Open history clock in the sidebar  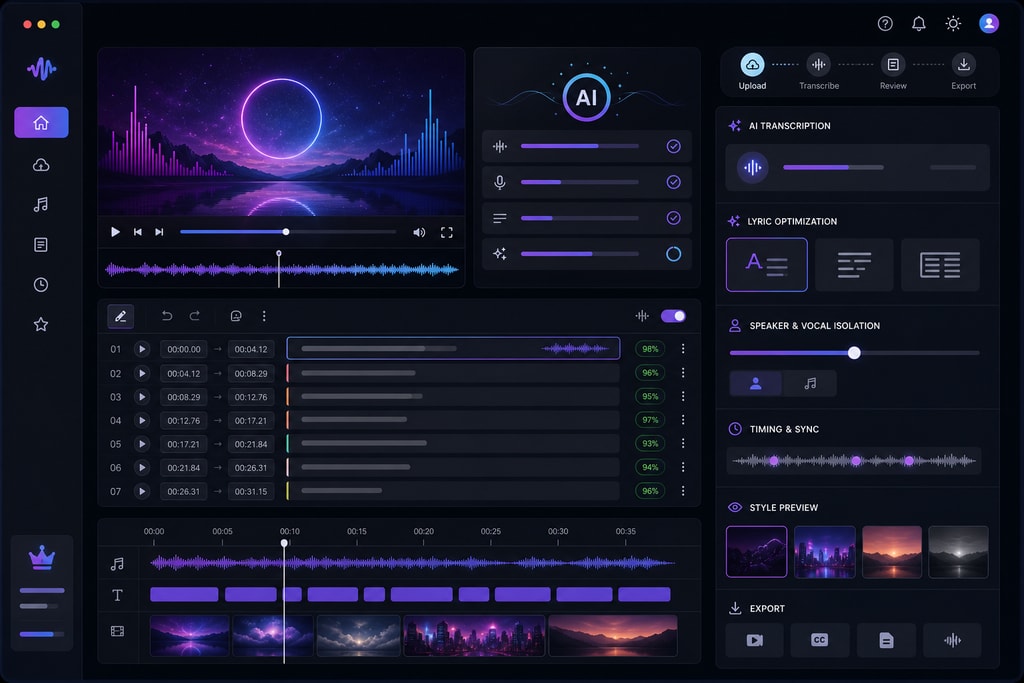click(41, 285)
